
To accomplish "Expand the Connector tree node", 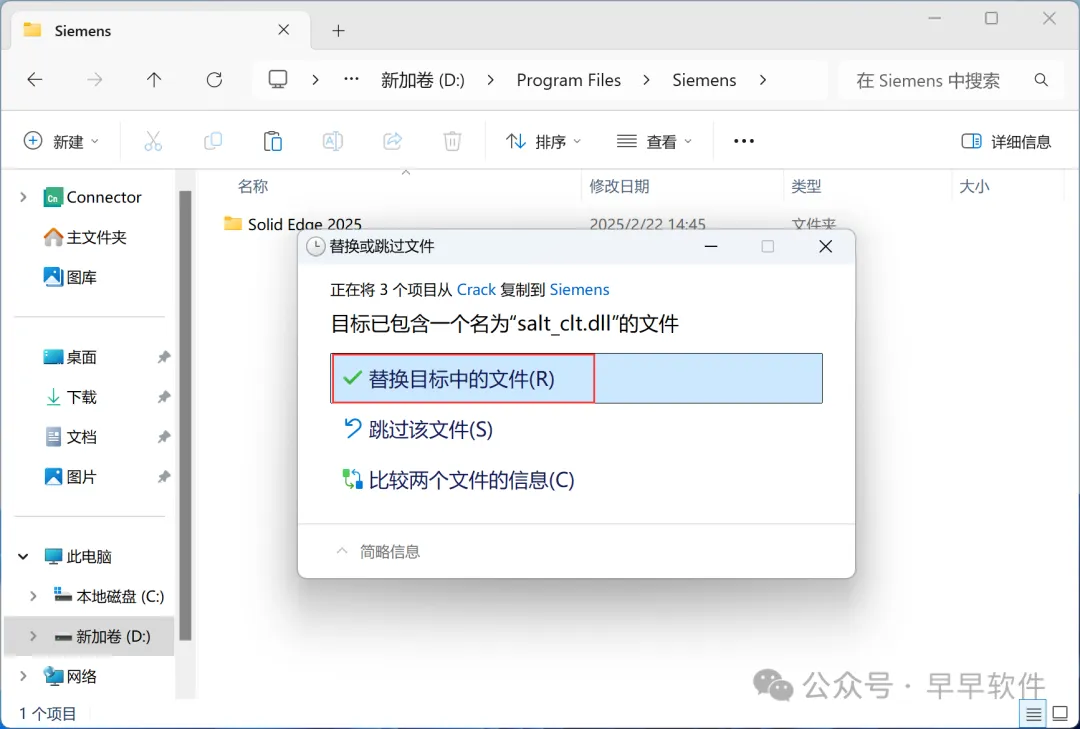I will (x=23, y=197).
